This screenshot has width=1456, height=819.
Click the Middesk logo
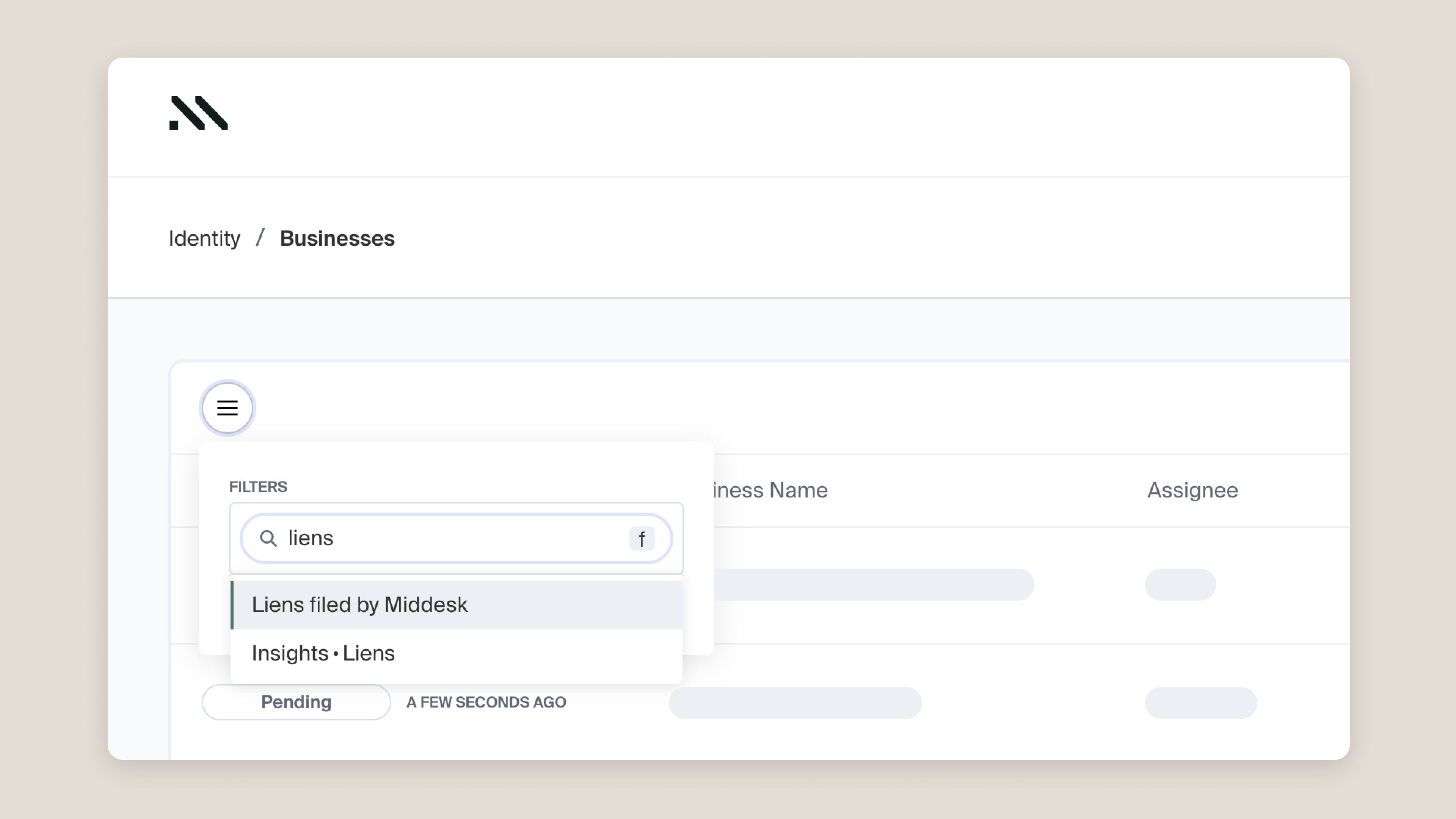coord(198,113)
